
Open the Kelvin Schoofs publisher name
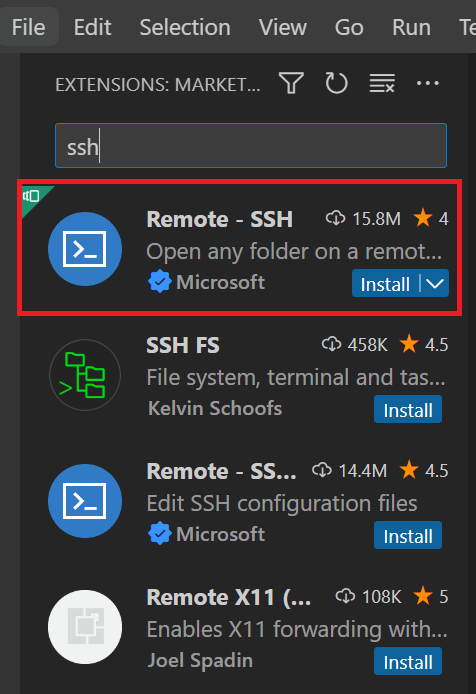[x=215, y=408]
